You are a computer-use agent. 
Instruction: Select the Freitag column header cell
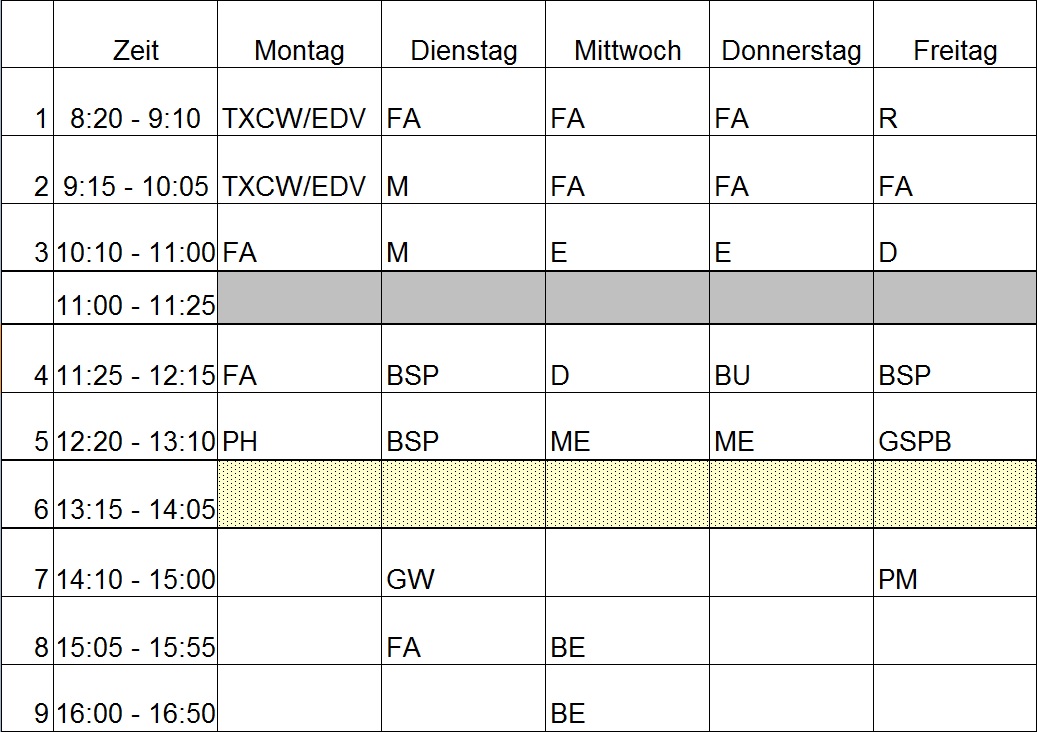pyautogui.click(x=955, y=34)
